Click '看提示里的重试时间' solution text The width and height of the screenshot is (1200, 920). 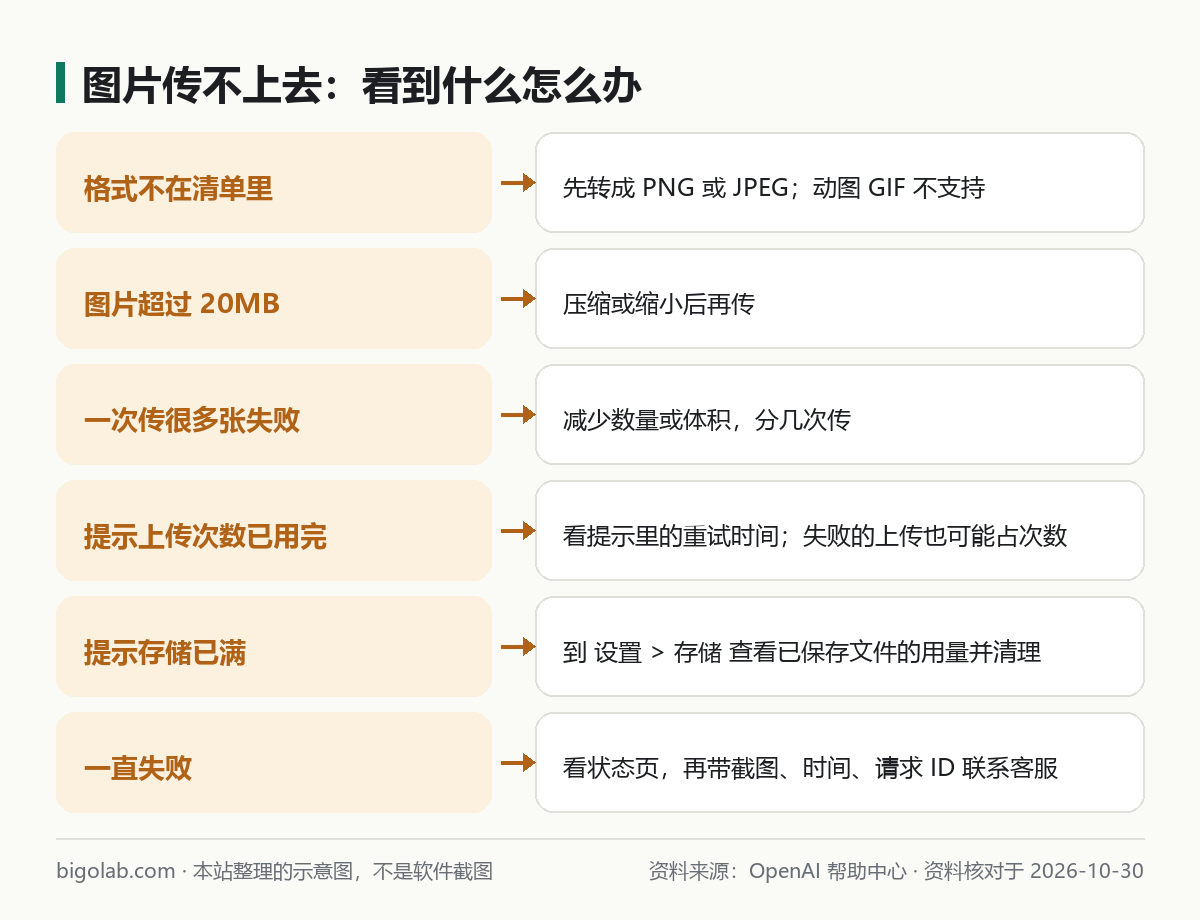(x=670, y=536)
